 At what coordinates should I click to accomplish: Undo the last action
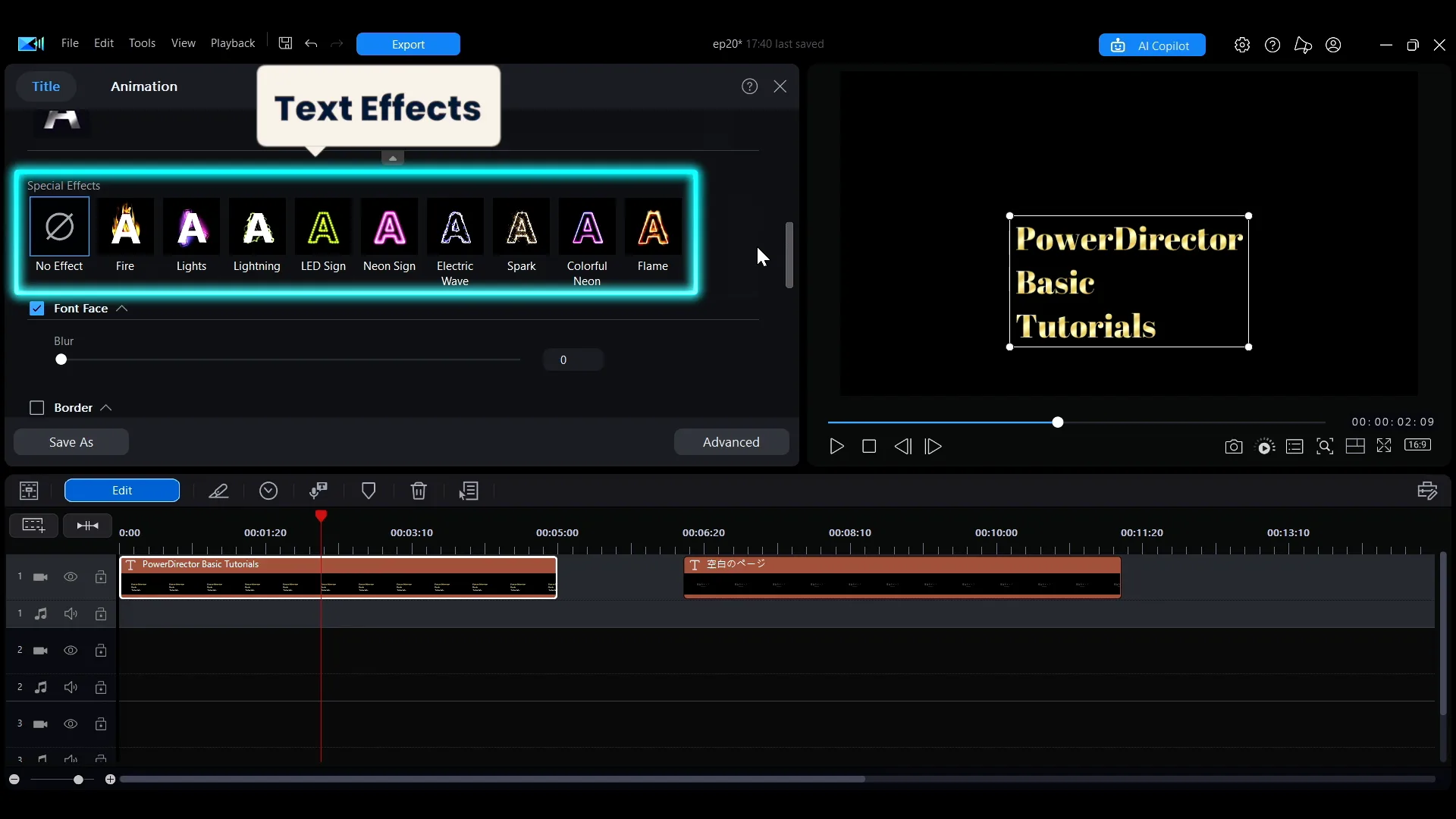(x=311, y=43)
